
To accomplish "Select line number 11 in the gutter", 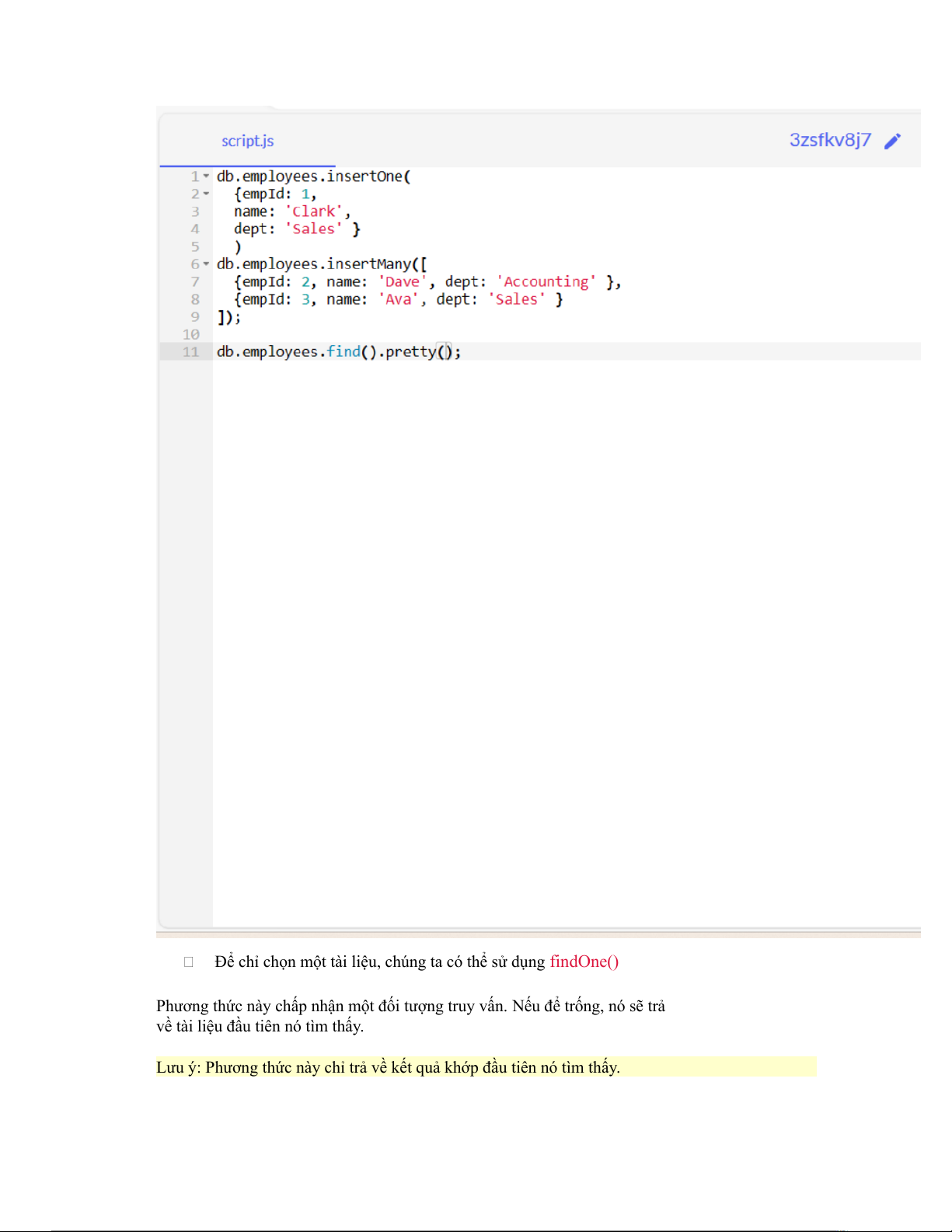I will point(191,352).
